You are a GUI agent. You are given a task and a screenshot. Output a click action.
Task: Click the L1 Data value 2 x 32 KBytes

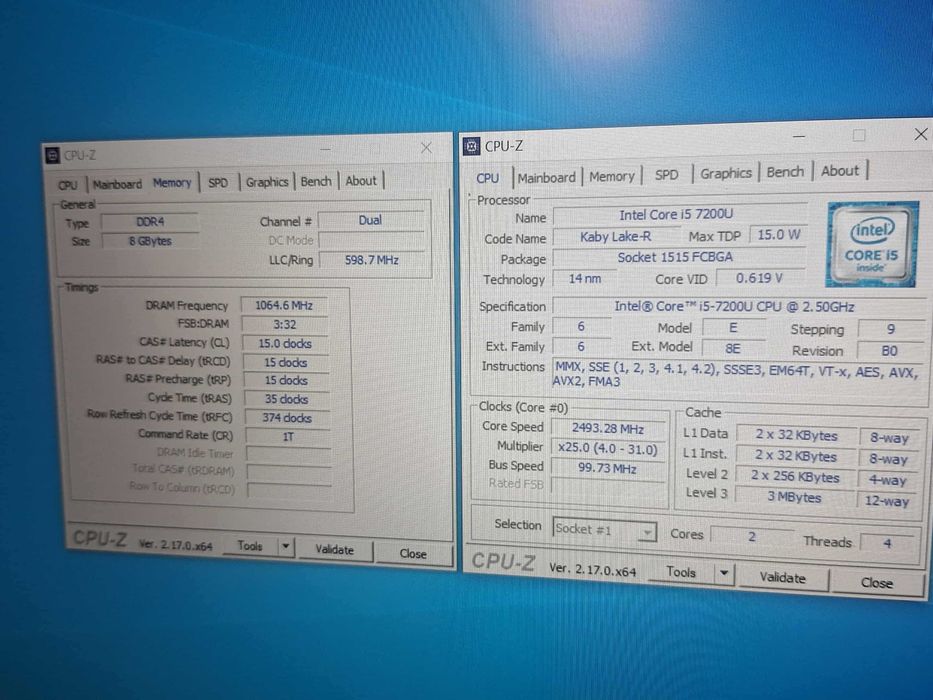point(796,435)
